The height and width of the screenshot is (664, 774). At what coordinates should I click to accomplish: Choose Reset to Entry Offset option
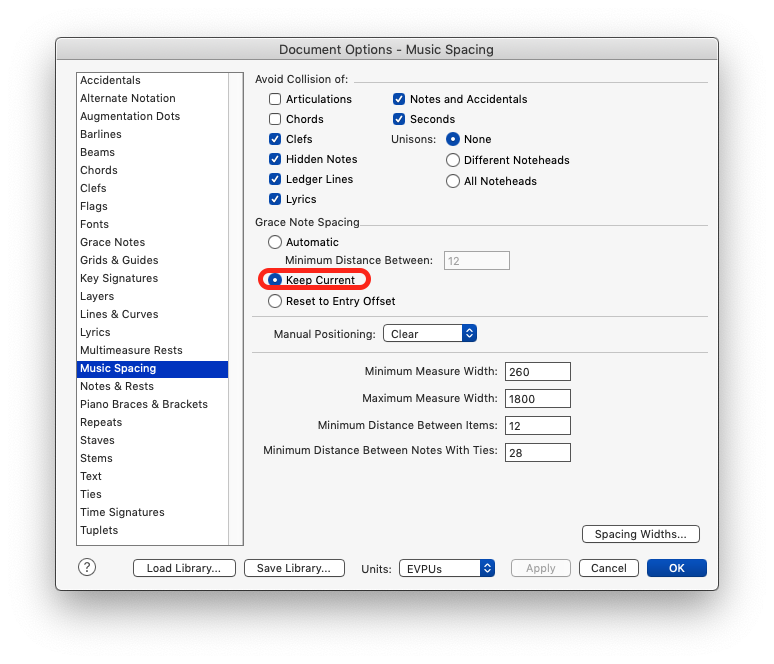click(x=275, y=301)
